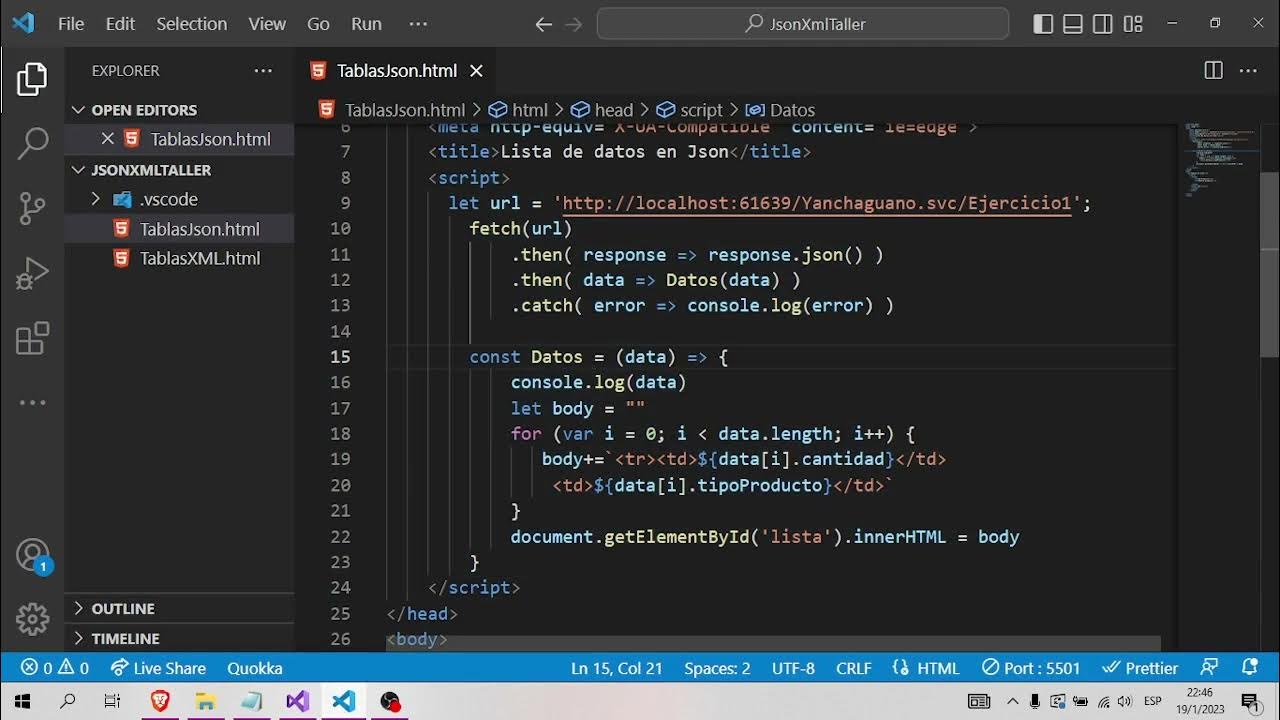Image resolution: width=1280 pixels, height=720 pixels.
Task: Show additional activity bar views ellipsis
Action: pos(32,402)
